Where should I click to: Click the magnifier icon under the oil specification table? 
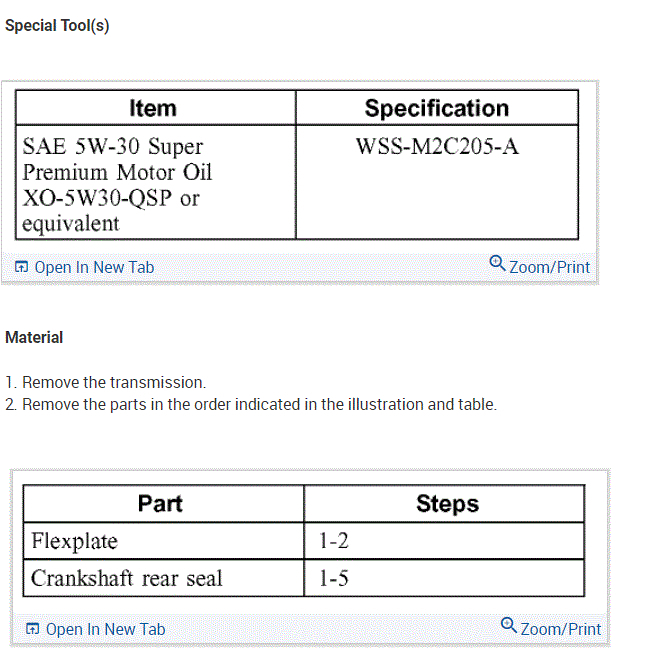click(x=497, y=264)
